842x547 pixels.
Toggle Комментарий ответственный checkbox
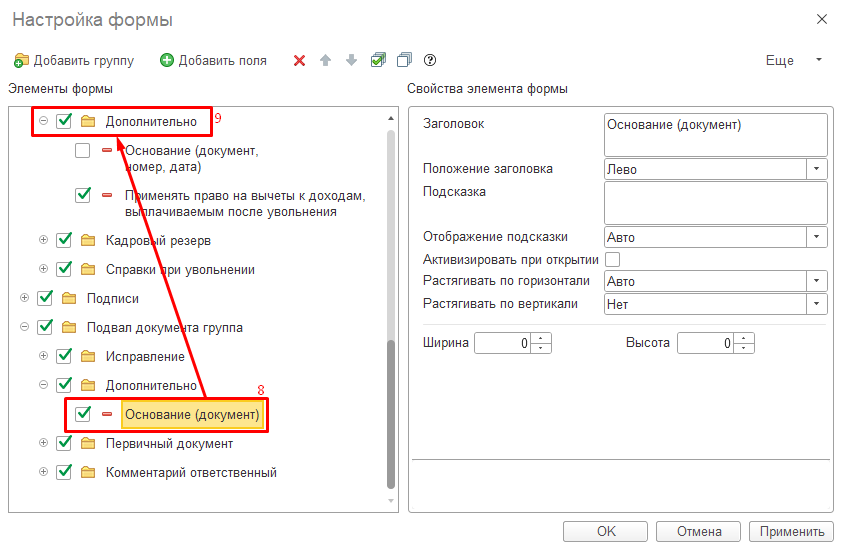[64, 472]
